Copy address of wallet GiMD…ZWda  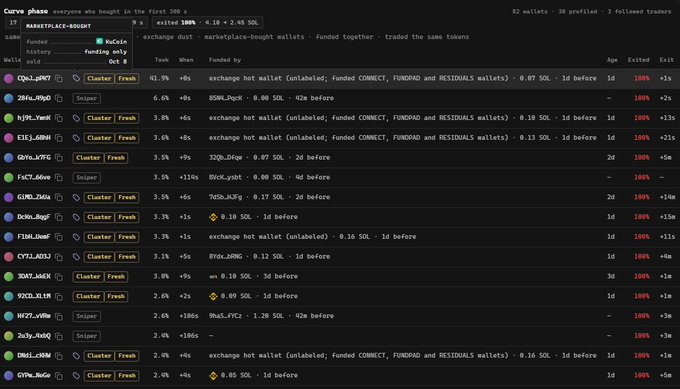[x=59, y=197]
